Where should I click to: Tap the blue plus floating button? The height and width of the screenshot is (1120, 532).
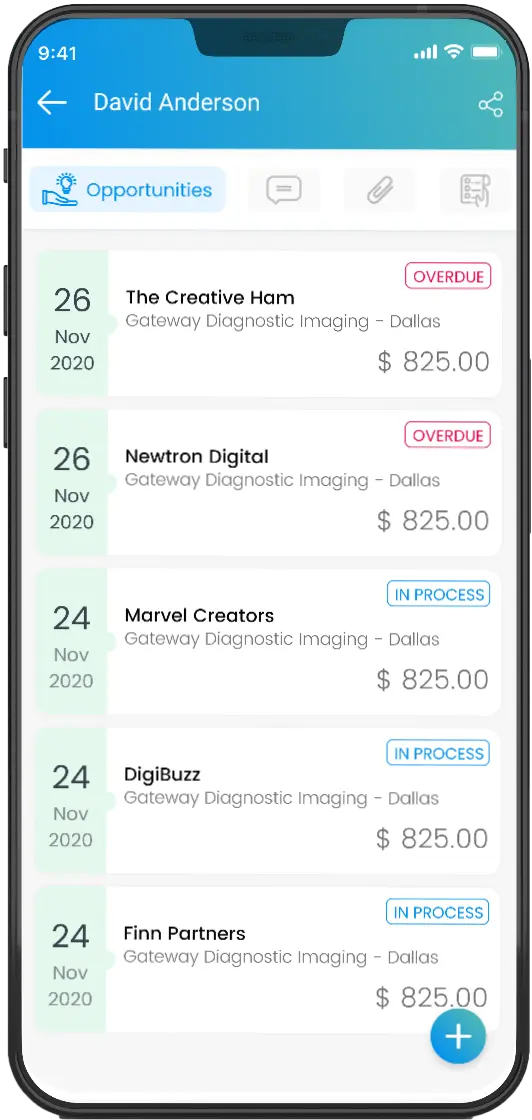(458, 1036)
